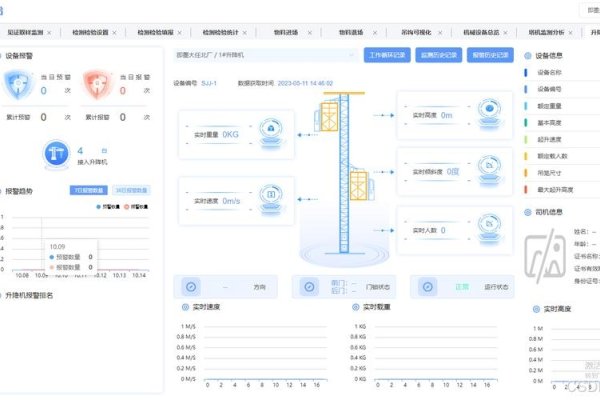
Task: Close the 检测检验统计 tab
Action: (245, 33)
